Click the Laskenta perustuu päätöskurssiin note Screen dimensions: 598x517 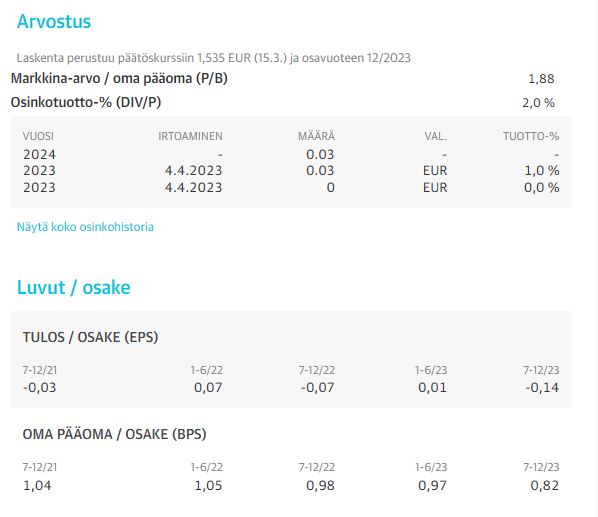[214, 58]
